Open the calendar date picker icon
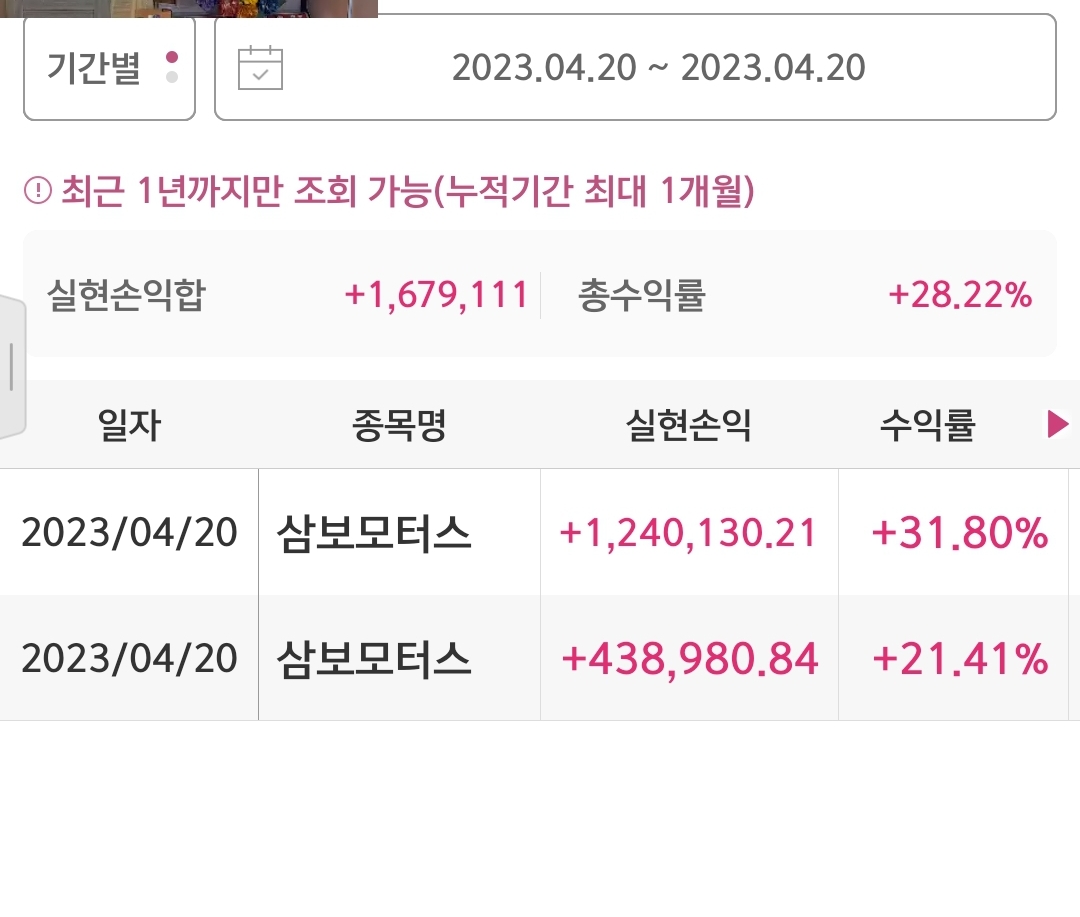The image size is (1080, 917). (x=260, y=68)
